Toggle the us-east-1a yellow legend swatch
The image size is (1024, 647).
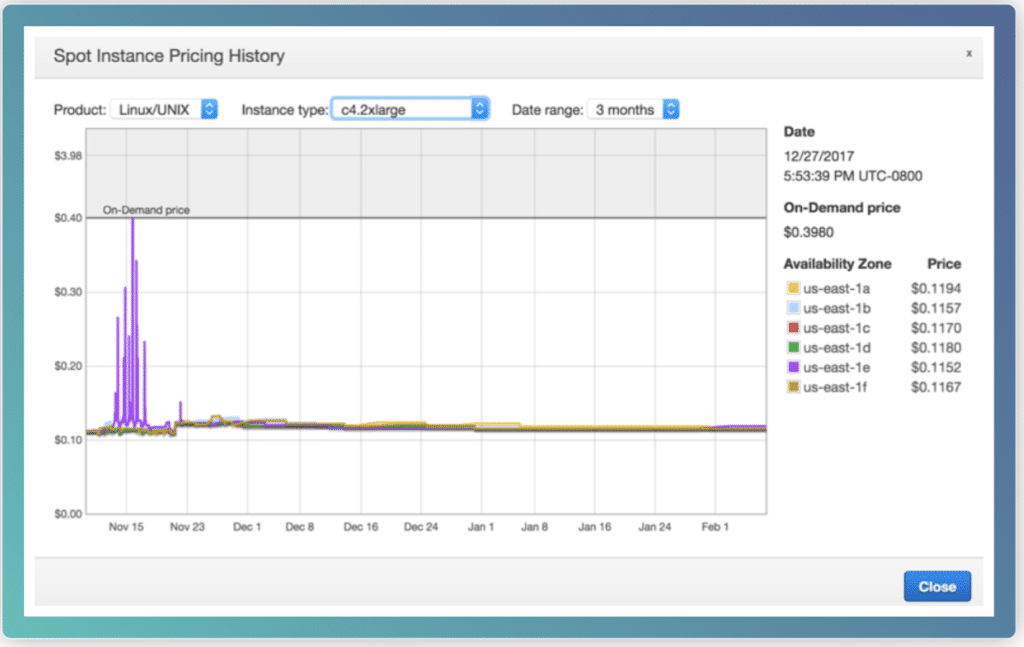[x=793, y=288]
